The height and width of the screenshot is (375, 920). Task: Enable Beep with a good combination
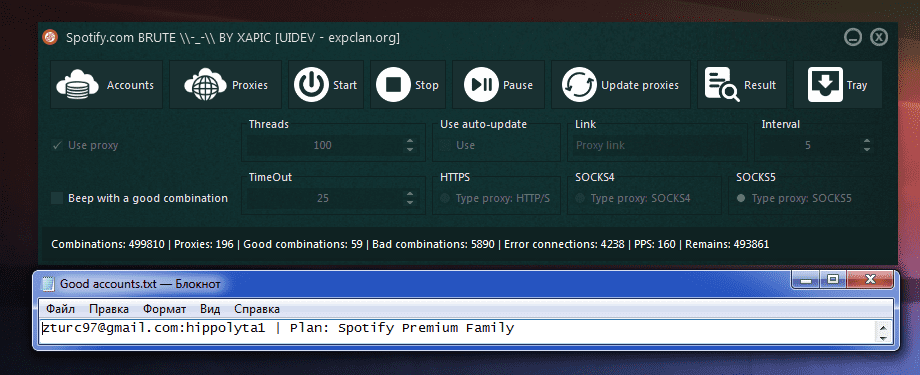(x=57, y=198)
